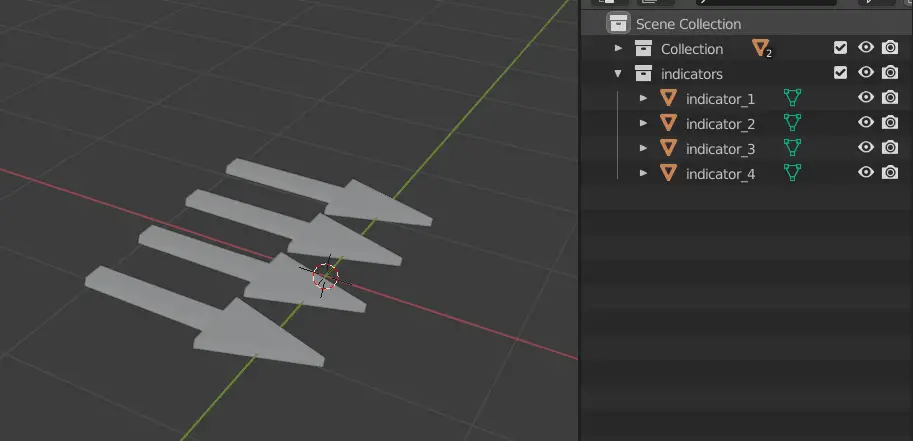
Task: Select the indicators collection name
Action: [692, 74]
